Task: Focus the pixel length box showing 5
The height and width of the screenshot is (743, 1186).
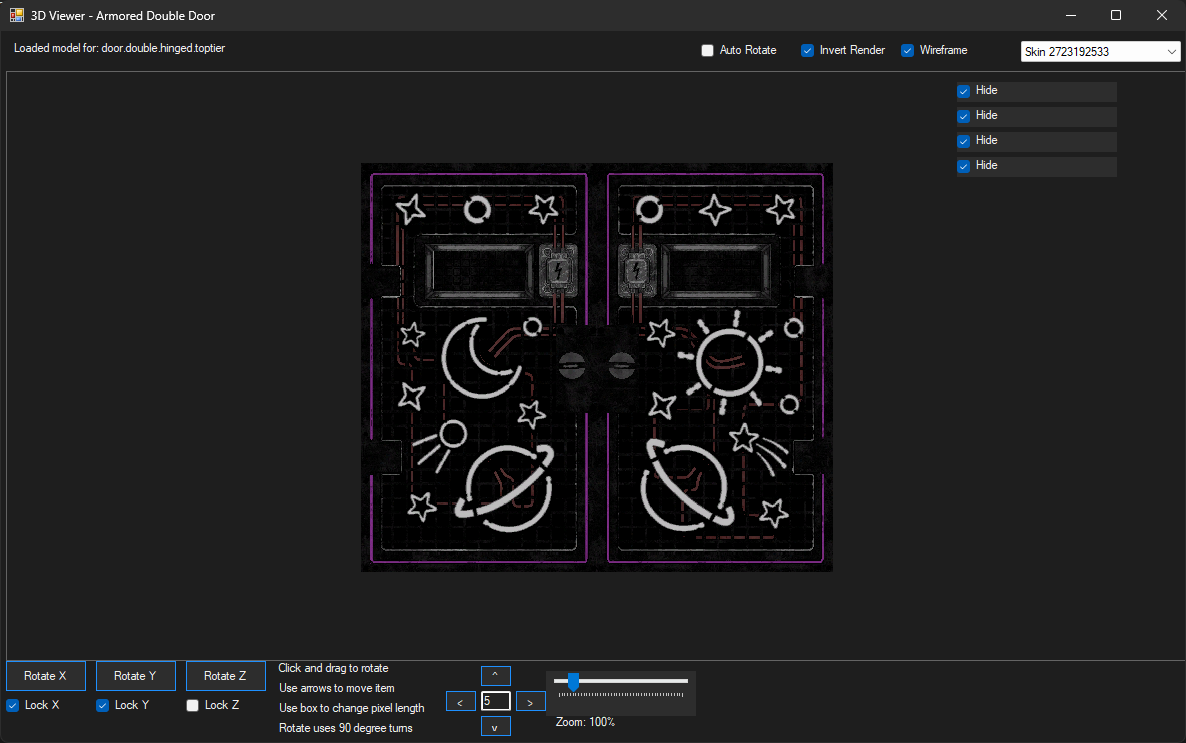Action: tap(495, 701)
